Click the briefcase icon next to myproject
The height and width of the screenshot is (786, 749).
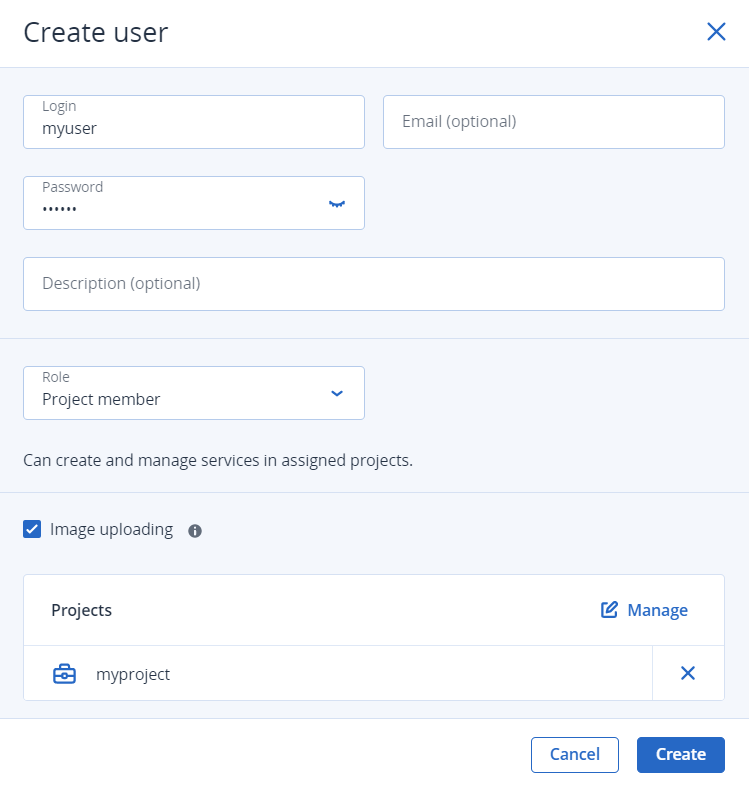64,674
